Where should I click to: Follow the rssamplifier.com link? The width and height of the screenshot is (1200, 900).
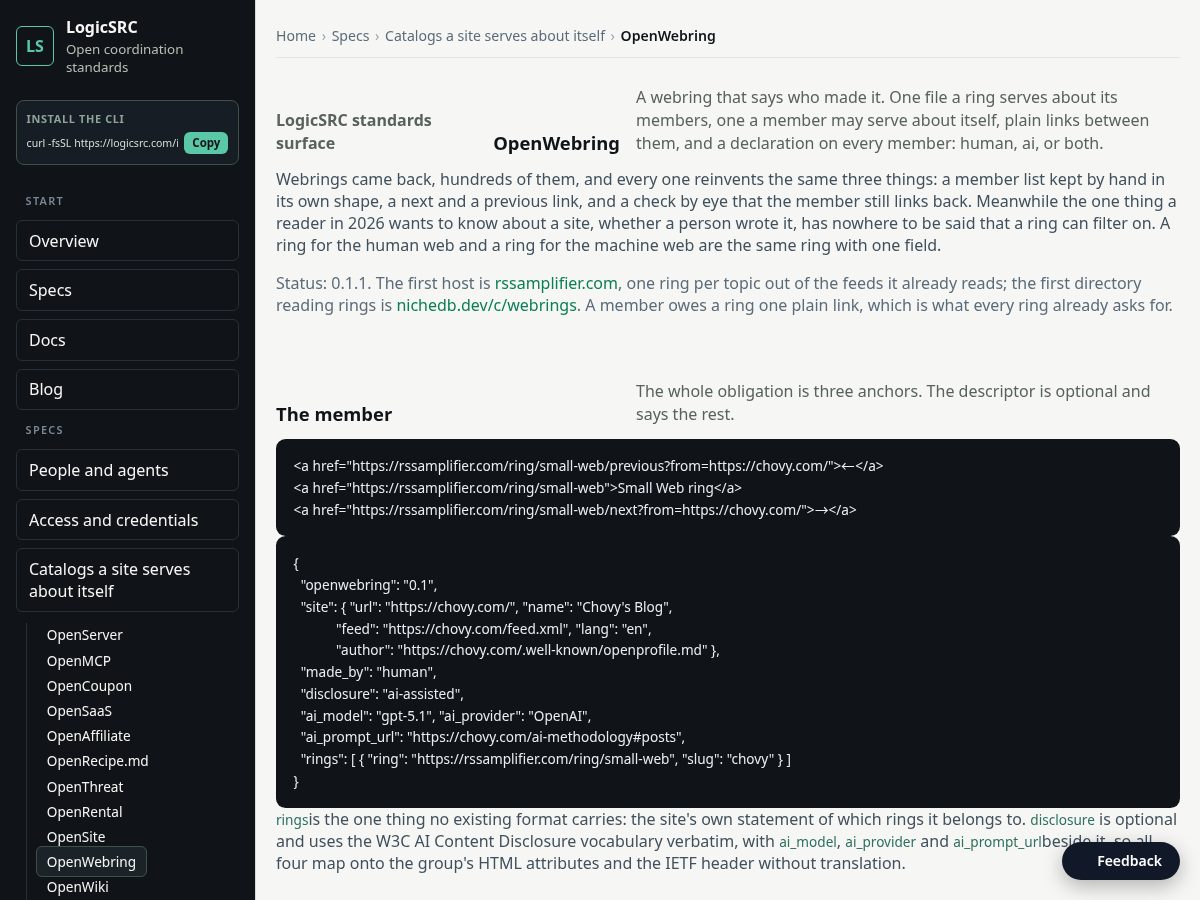coord(556,283)
